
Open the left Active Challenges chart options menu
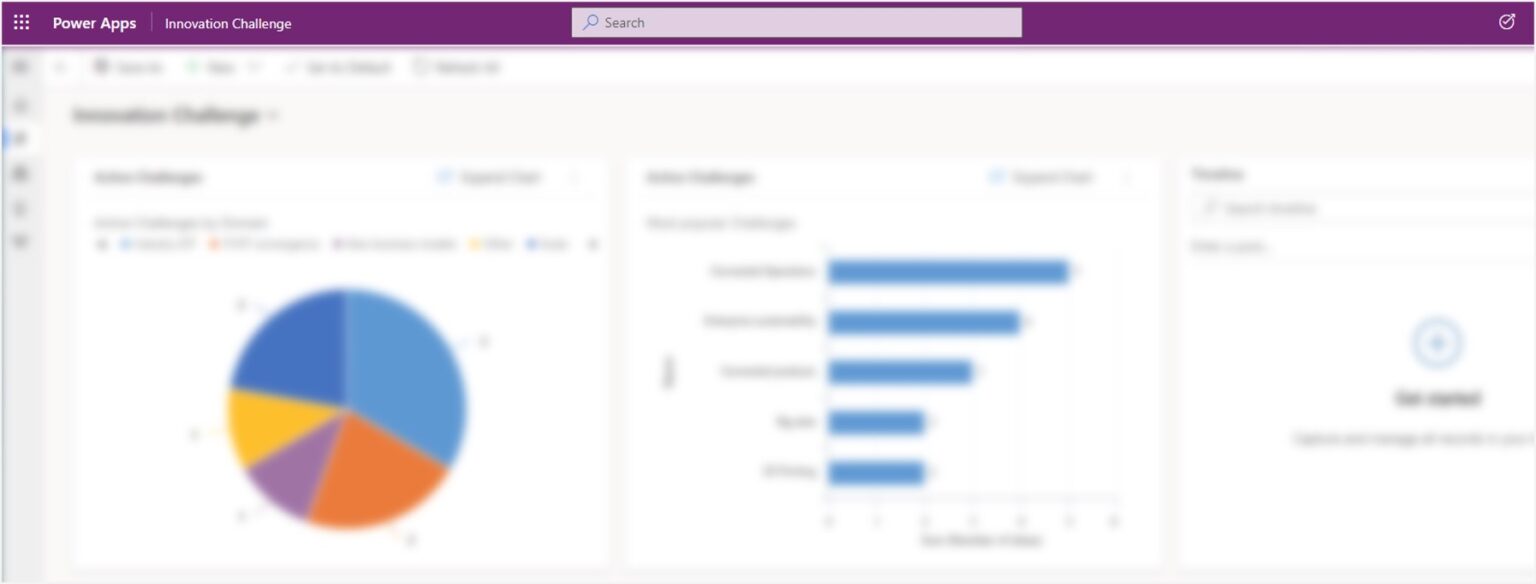pos(577,177)
